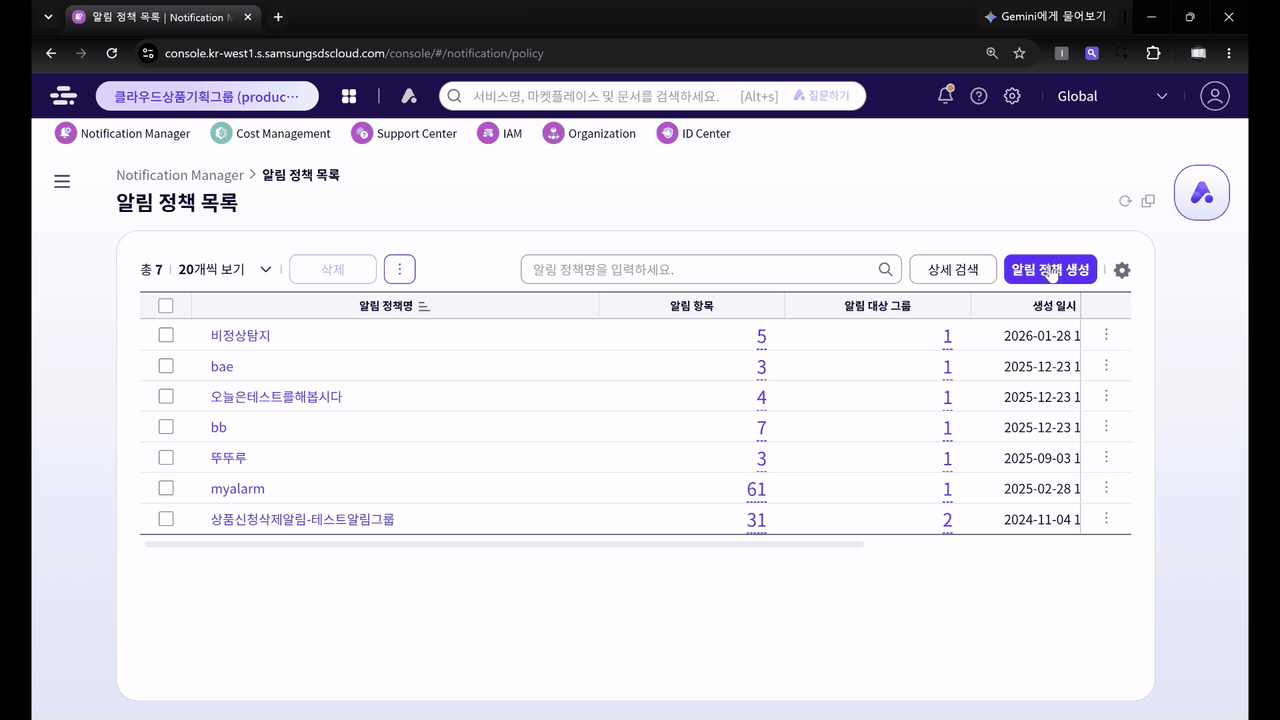1280x720 pixels.
Task: Click the 알림 정책 생성 button
Action: click(x=1050, y=269)
